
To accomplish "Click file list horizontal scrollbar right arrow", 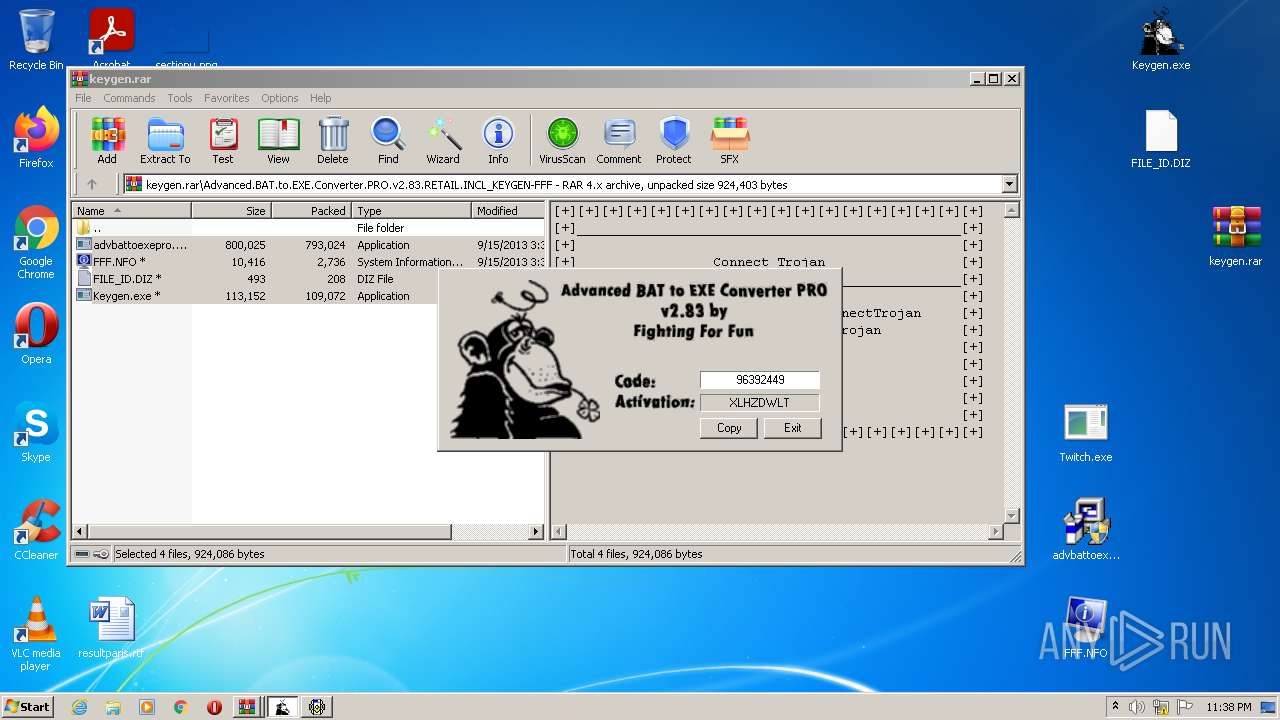I will click(536, 532).
